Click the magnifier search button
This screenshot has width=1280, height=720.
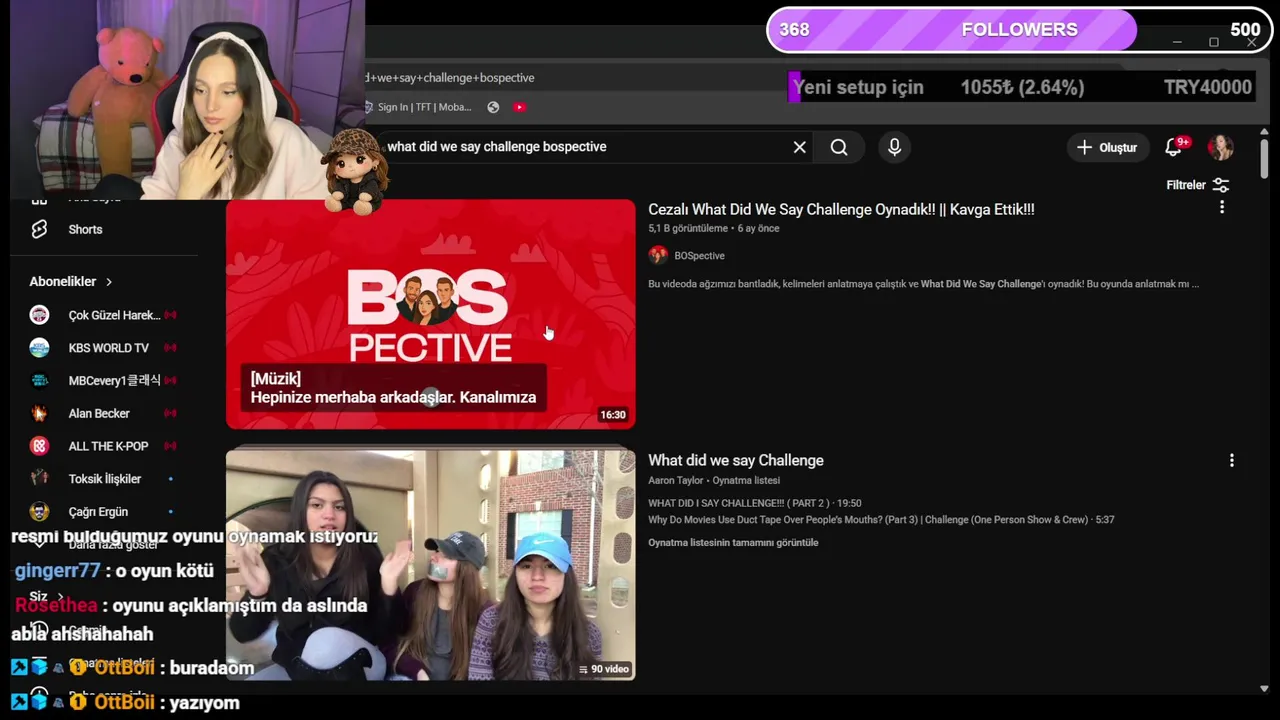point(839,147)
